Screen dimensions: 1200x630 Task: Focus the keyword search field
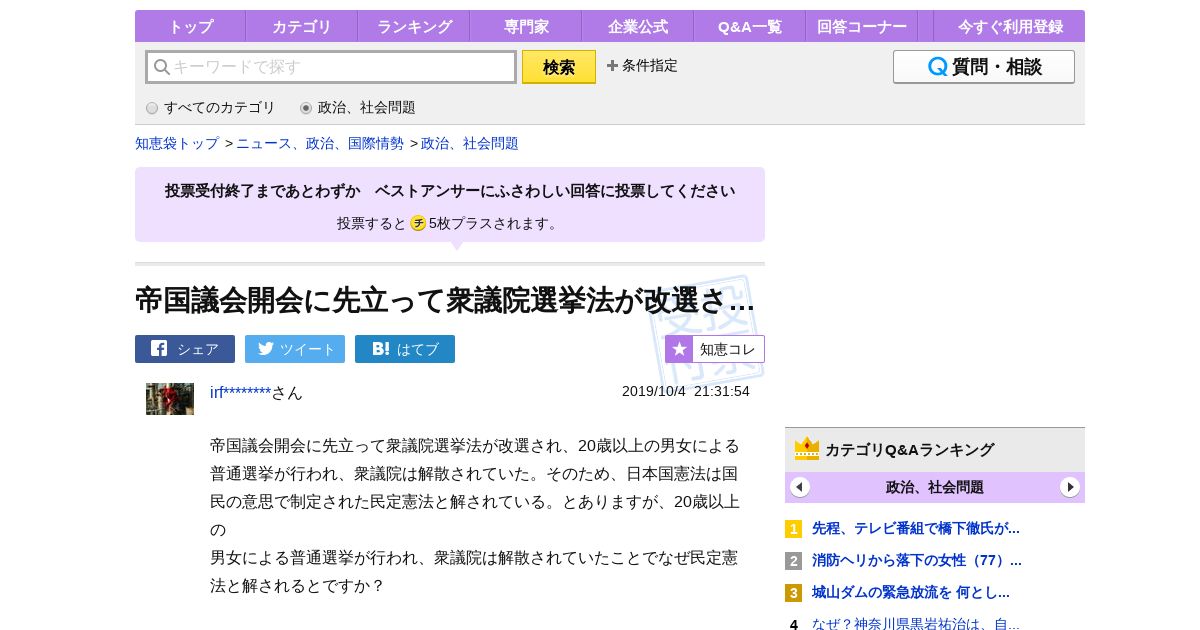(x=331, y=67)
